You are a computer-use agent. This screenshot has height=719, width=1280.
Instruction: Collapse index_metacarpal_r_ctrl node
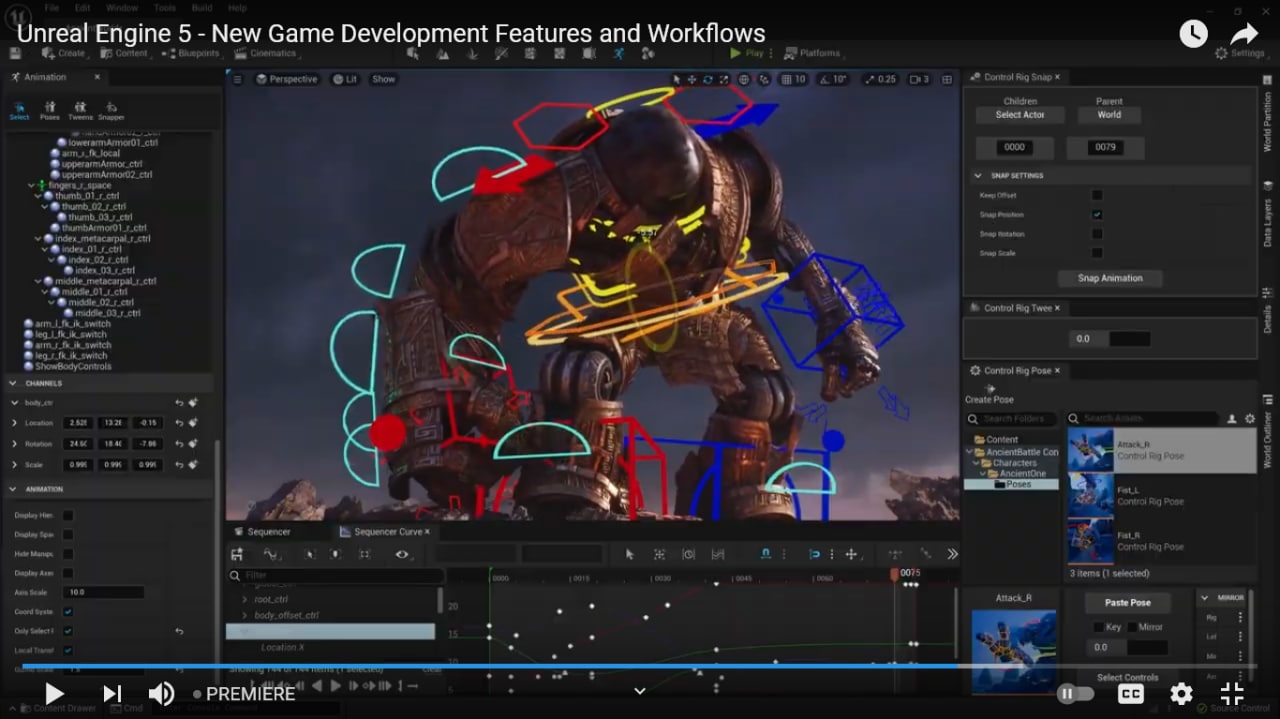[37, 239]
